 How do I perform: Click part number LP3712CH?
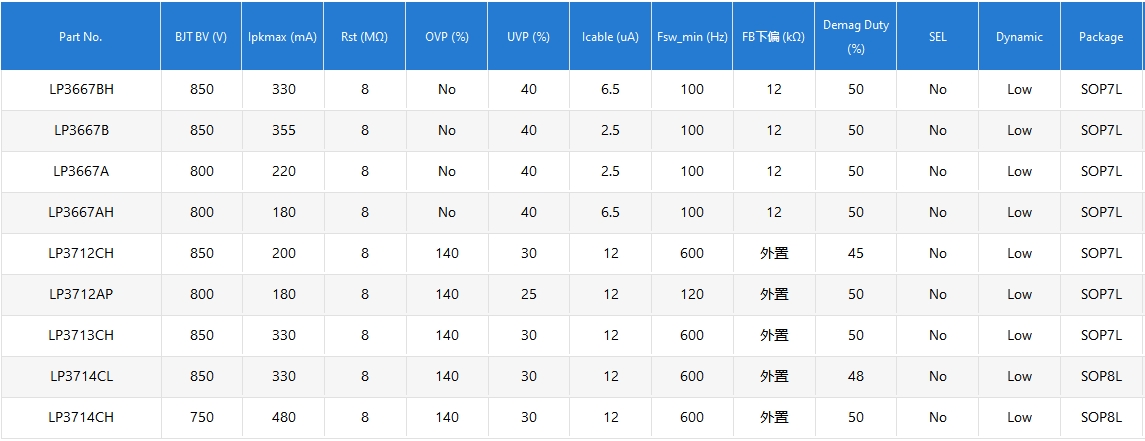click(81, 253)
